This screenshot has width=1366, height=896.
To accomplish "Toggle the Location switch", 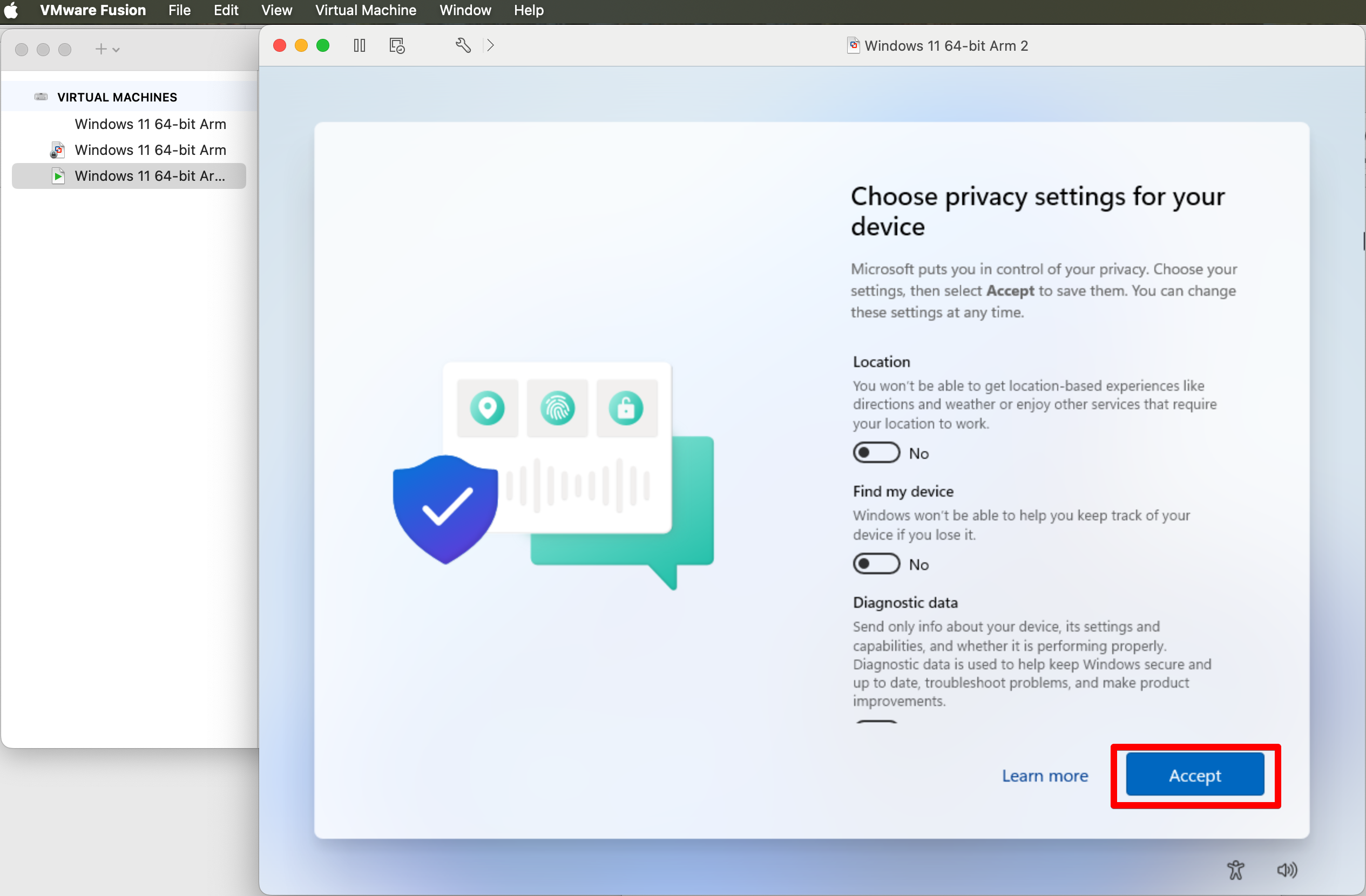I will (x=875, y=453).
